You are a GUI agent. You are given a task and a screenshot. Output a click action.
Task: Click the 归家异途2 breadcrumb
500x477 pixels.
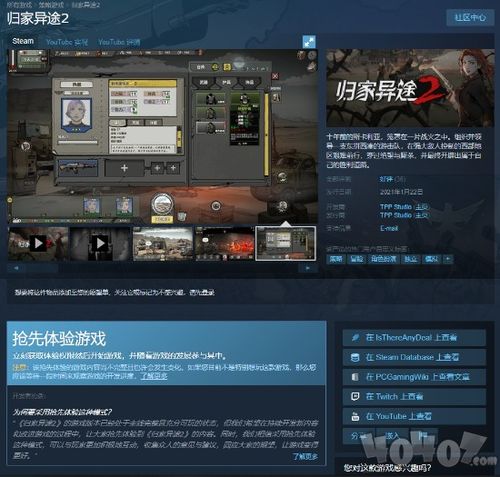coord(86,5)
